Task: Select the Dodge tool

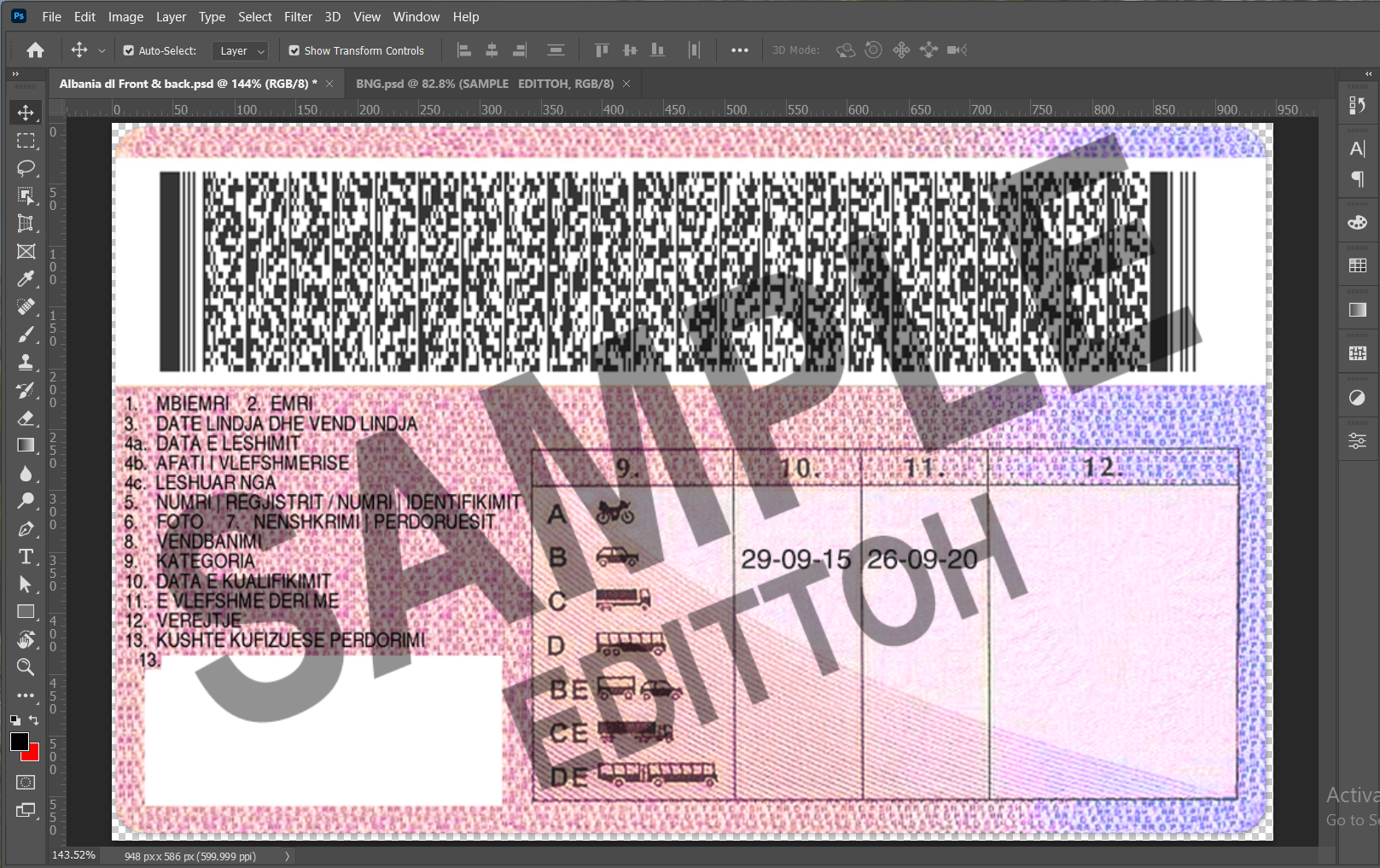Action: (x=26, y=501)
